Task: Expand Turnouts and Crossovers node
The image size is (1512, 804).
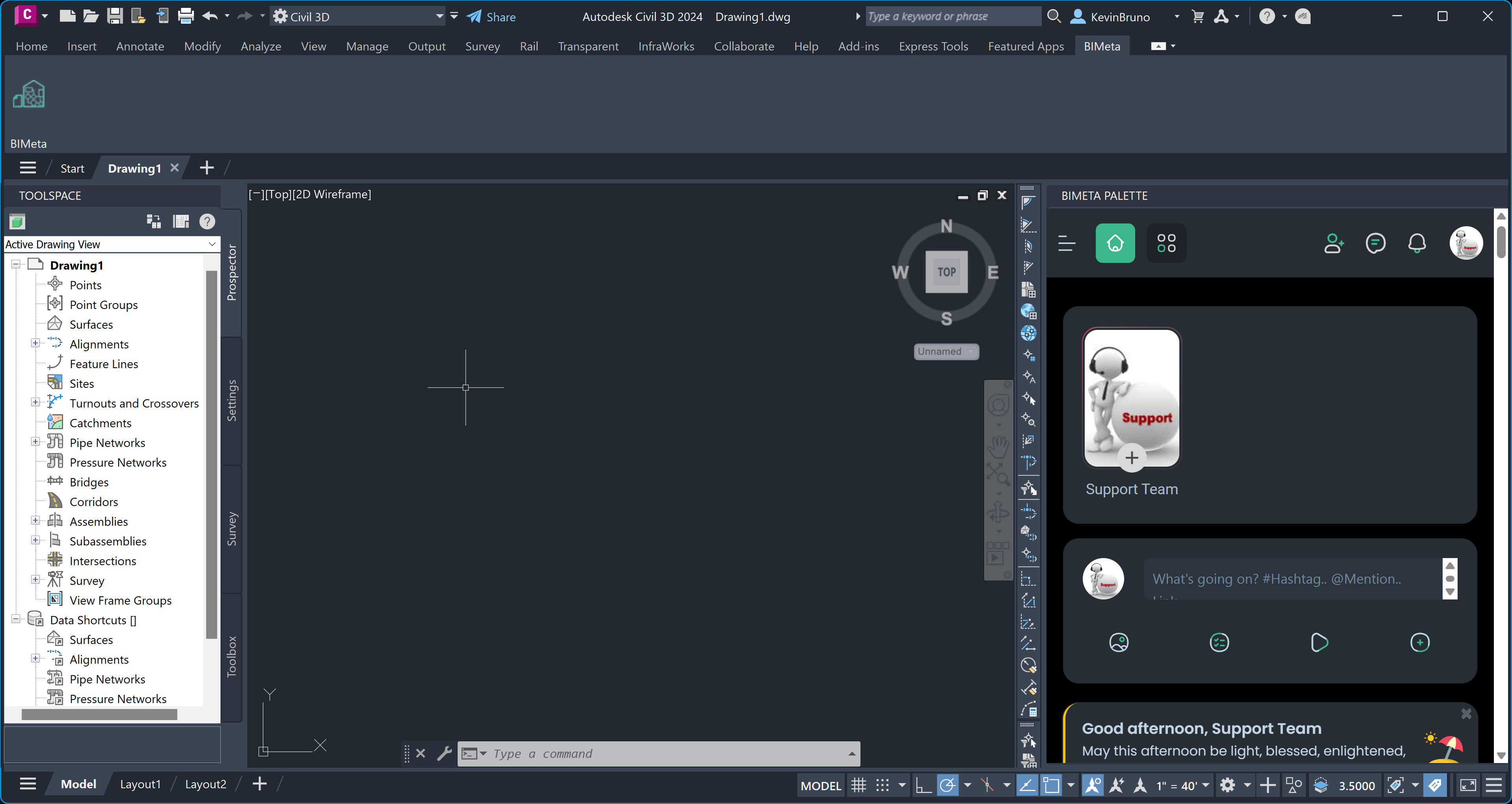Action: pos(36,402)
